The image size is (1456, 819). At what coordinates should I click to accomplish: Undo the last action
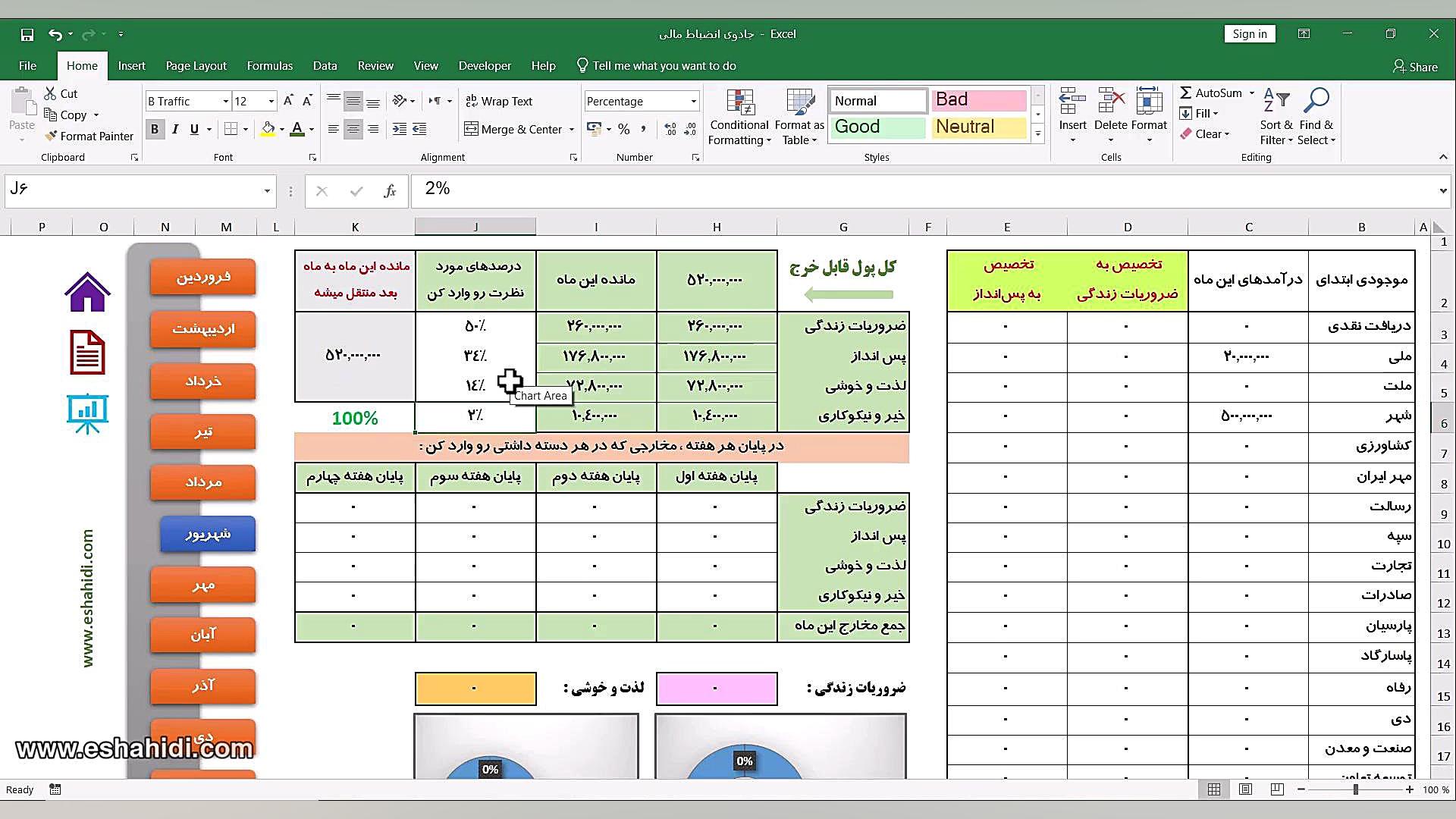click(x=55, y=34)
